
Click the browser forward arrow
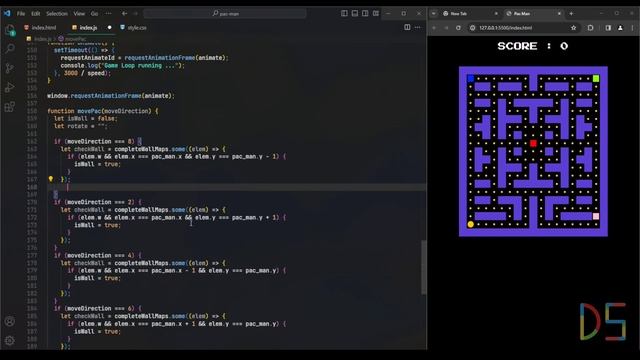pos(446,28)
